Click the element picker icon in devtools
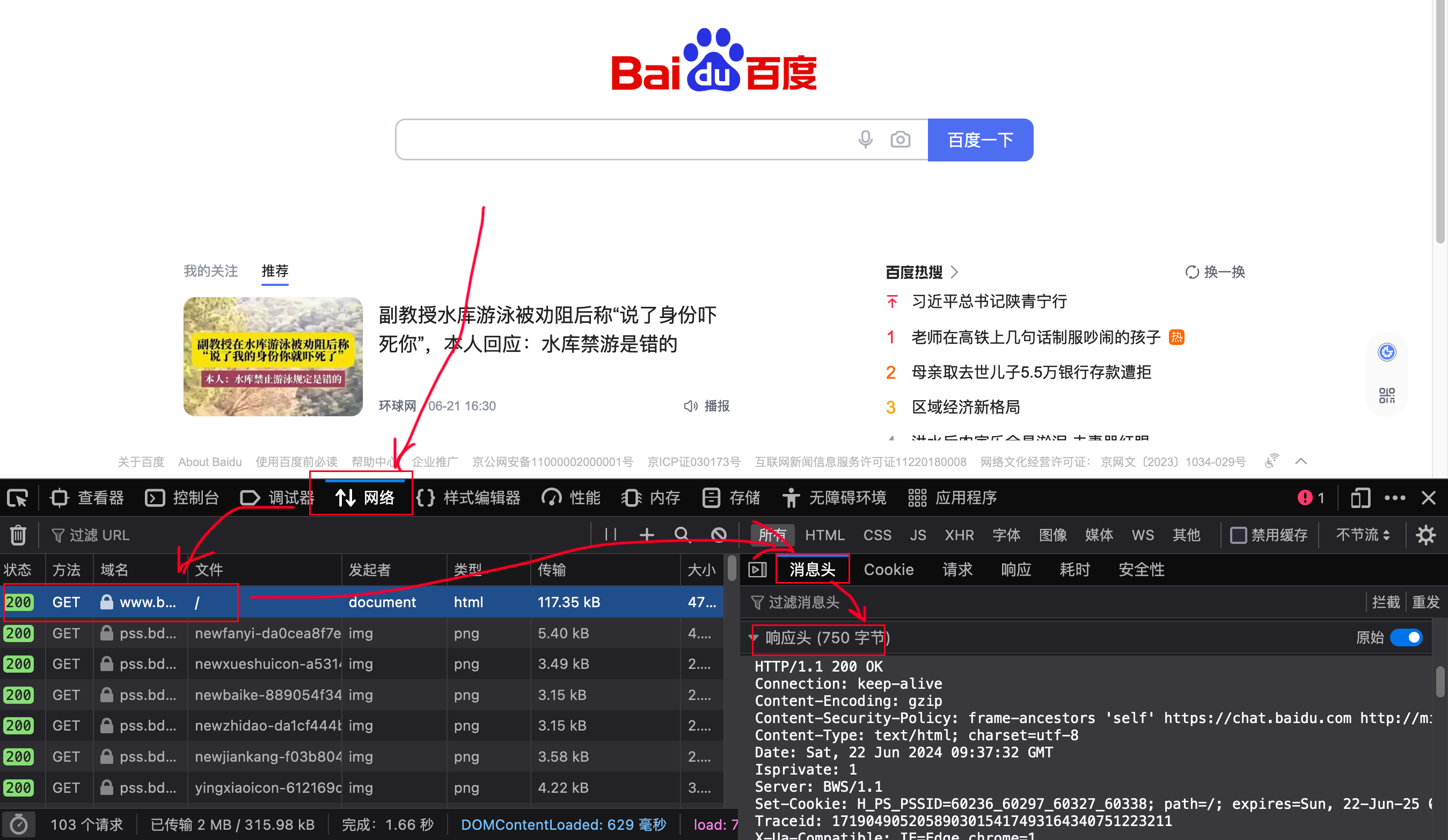The height and width of the screenshot is (840, 1448). click(18, 497)
